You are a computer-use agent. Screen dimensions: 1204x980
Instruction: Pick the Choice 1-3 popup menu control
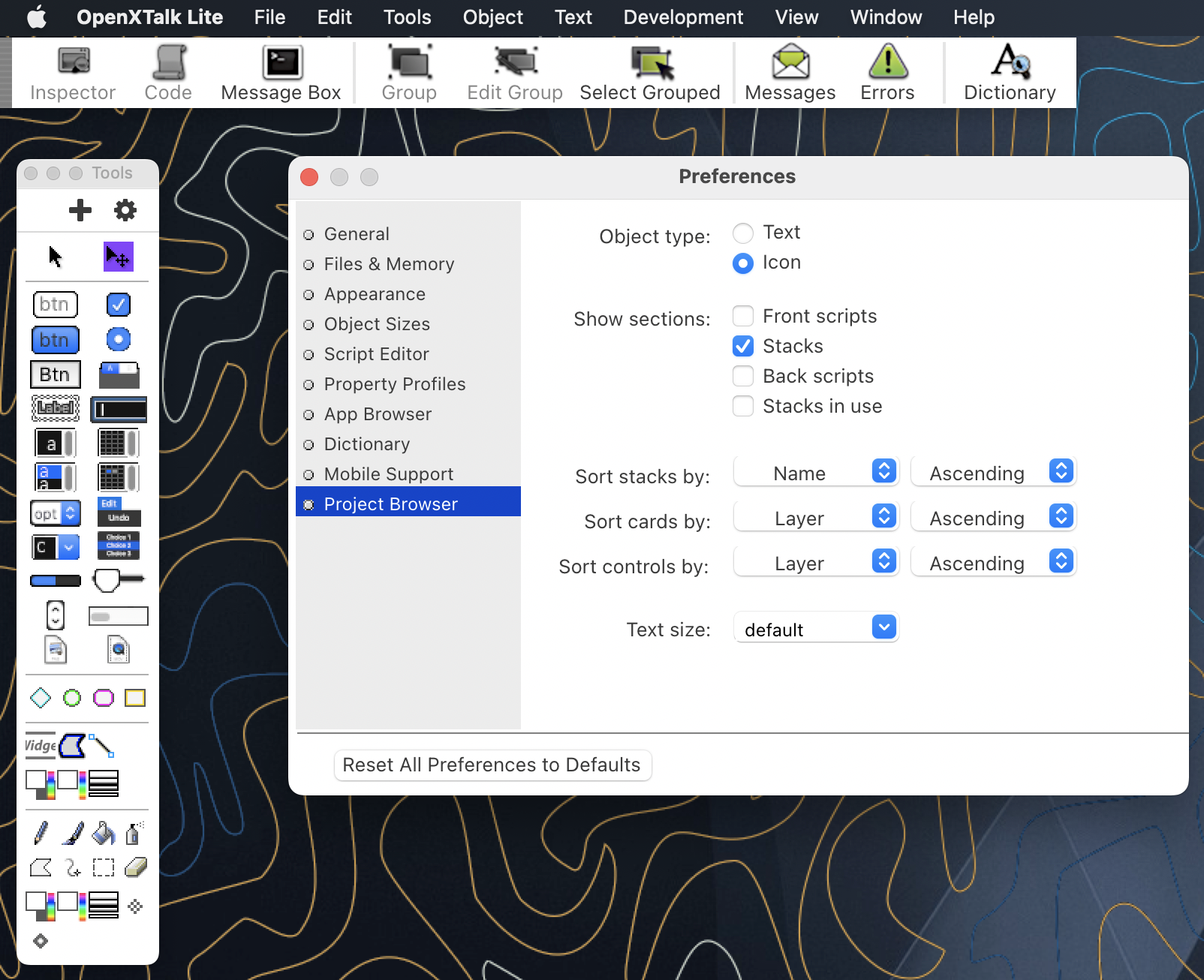(119, 546)
